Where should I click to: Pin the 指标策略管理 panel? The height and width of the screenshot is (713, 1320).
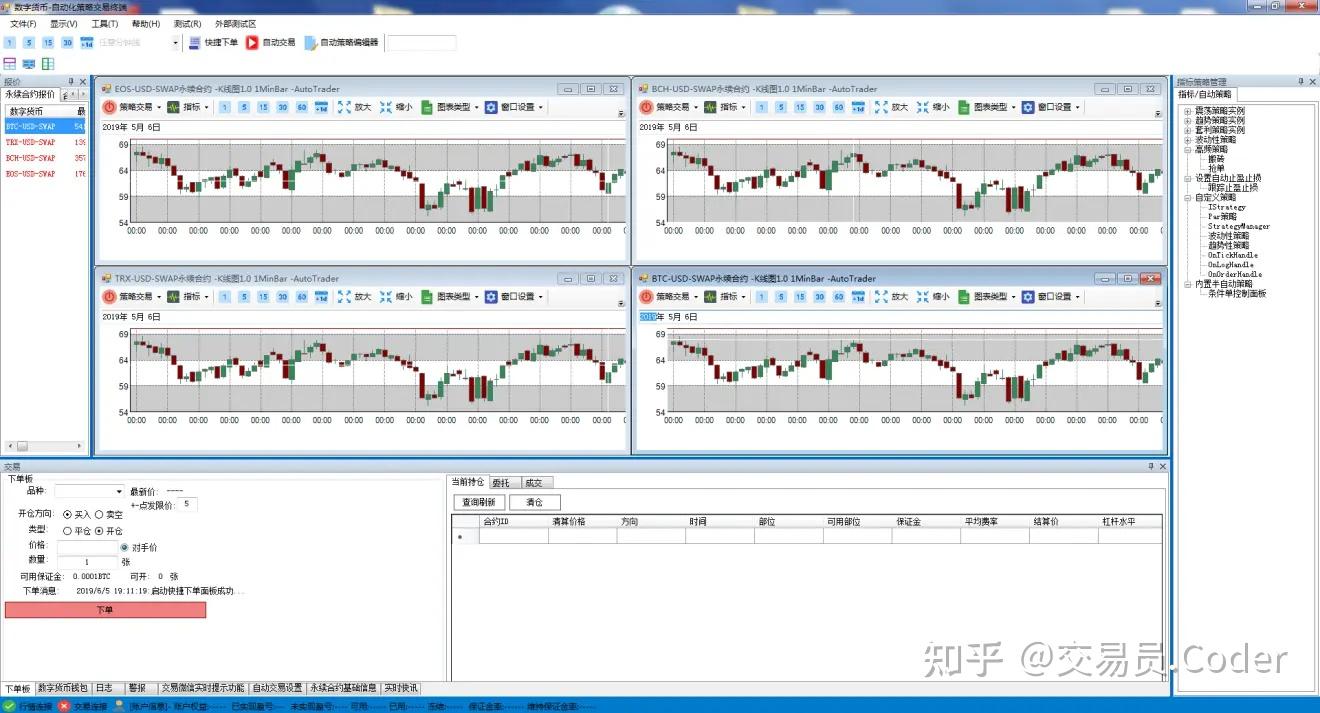(1300, 82)
